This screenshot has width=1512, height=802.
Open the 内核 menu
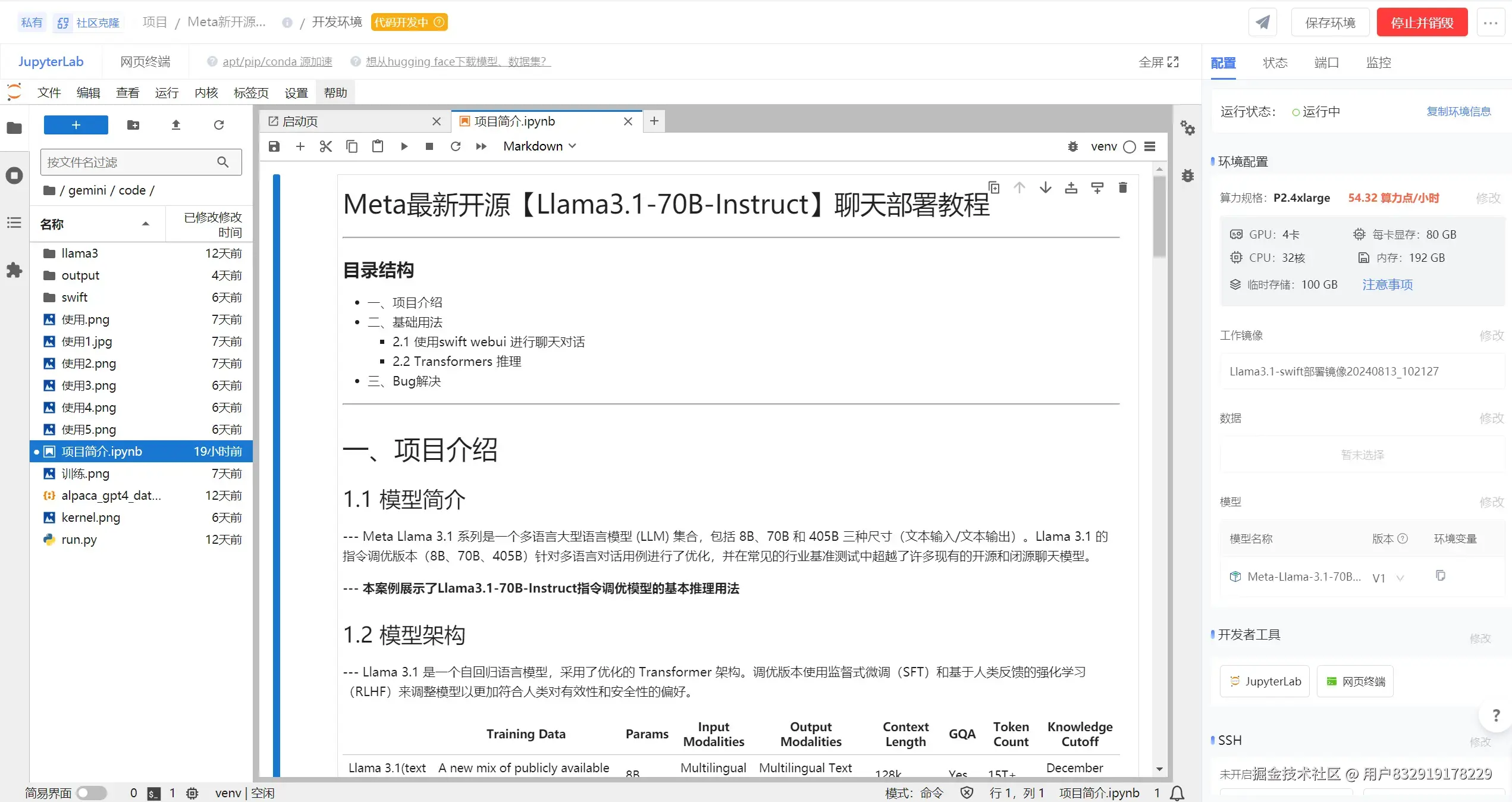click(206, 93)
